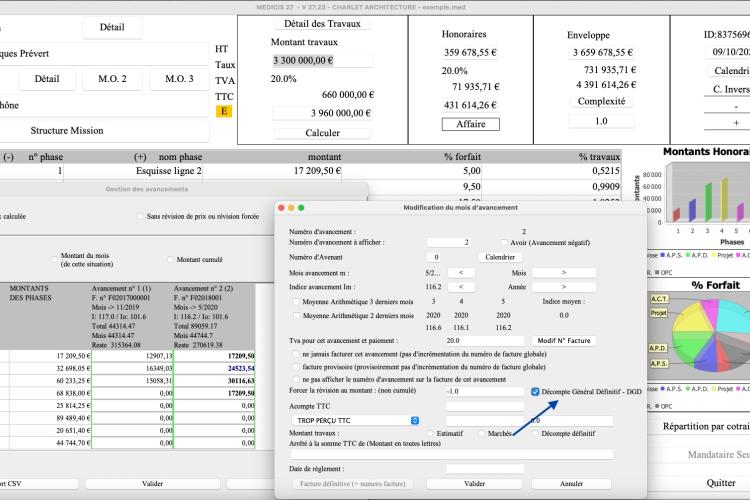Click Valider in Gestion des avancements window
Viewport: 750px width, 500px height.
coord(153,484)
